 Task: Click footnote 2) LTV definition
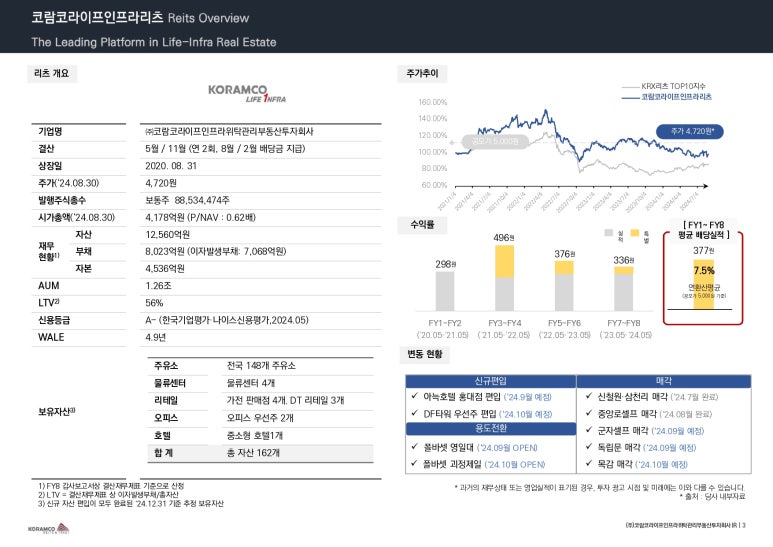tap(108, 495)
